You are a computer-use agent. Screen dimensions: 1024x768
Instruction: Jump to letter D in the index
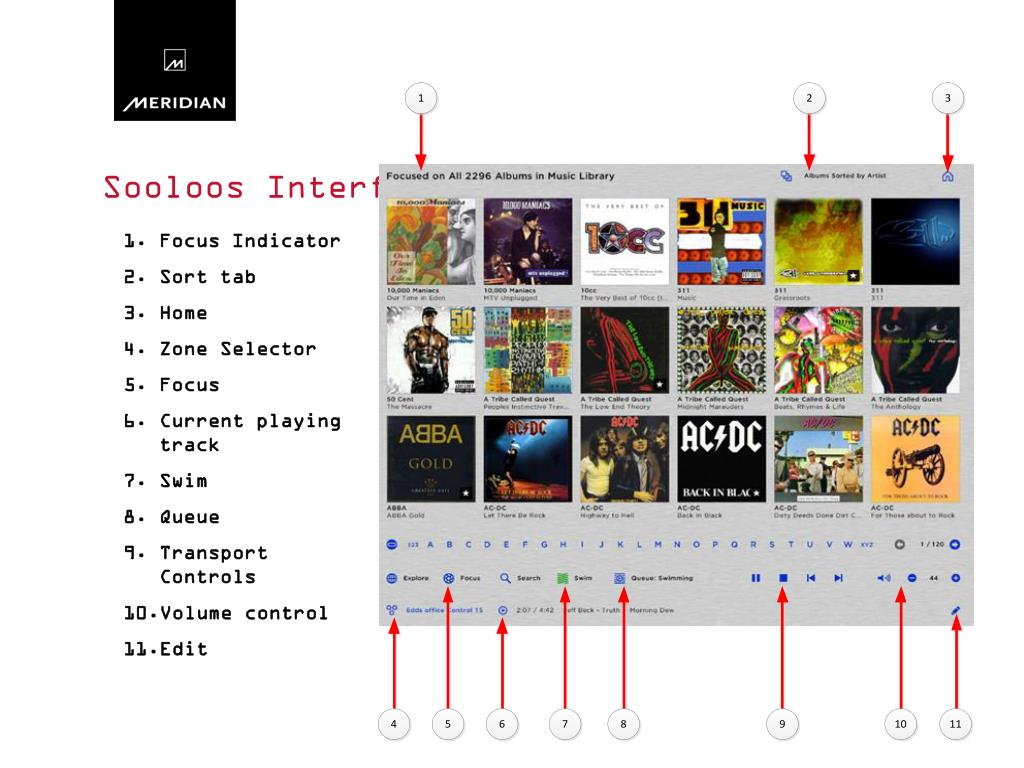point(487,544)
